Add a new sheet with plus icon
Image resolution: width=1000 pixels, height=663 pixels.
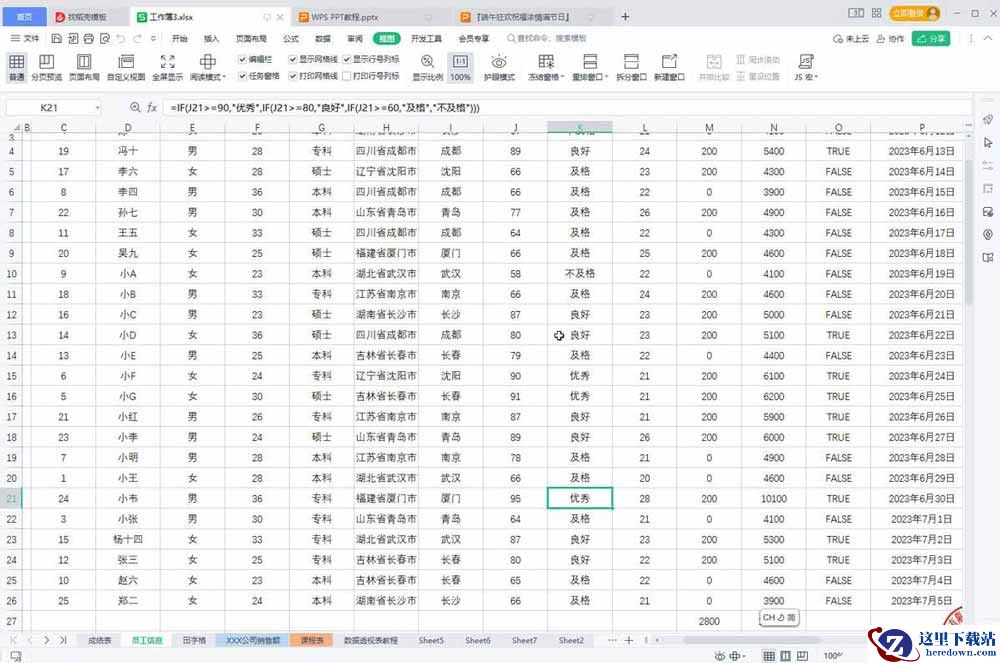pyautogui.click(x=629, y=640)
